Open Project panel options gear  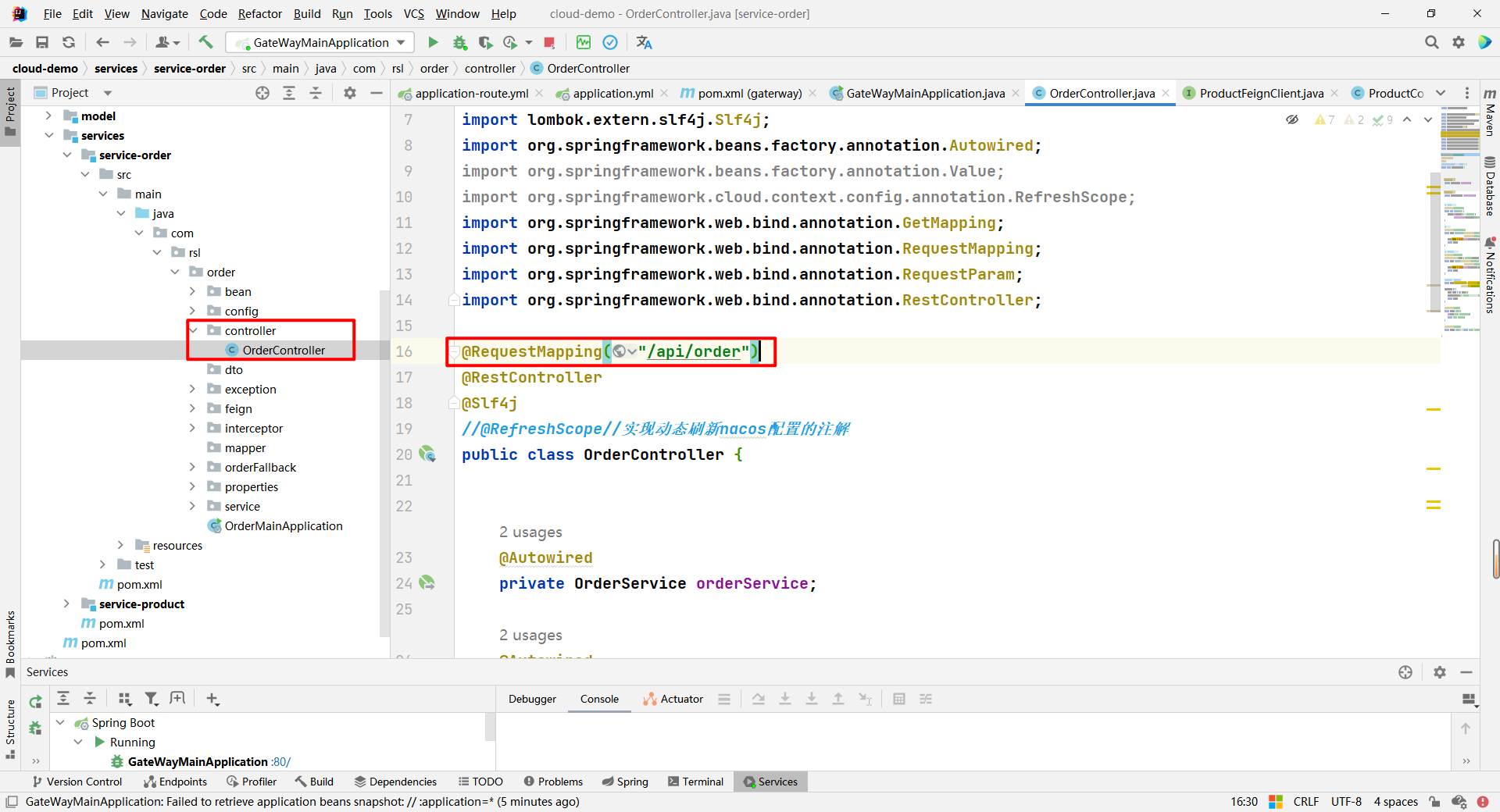click(350, 93)
